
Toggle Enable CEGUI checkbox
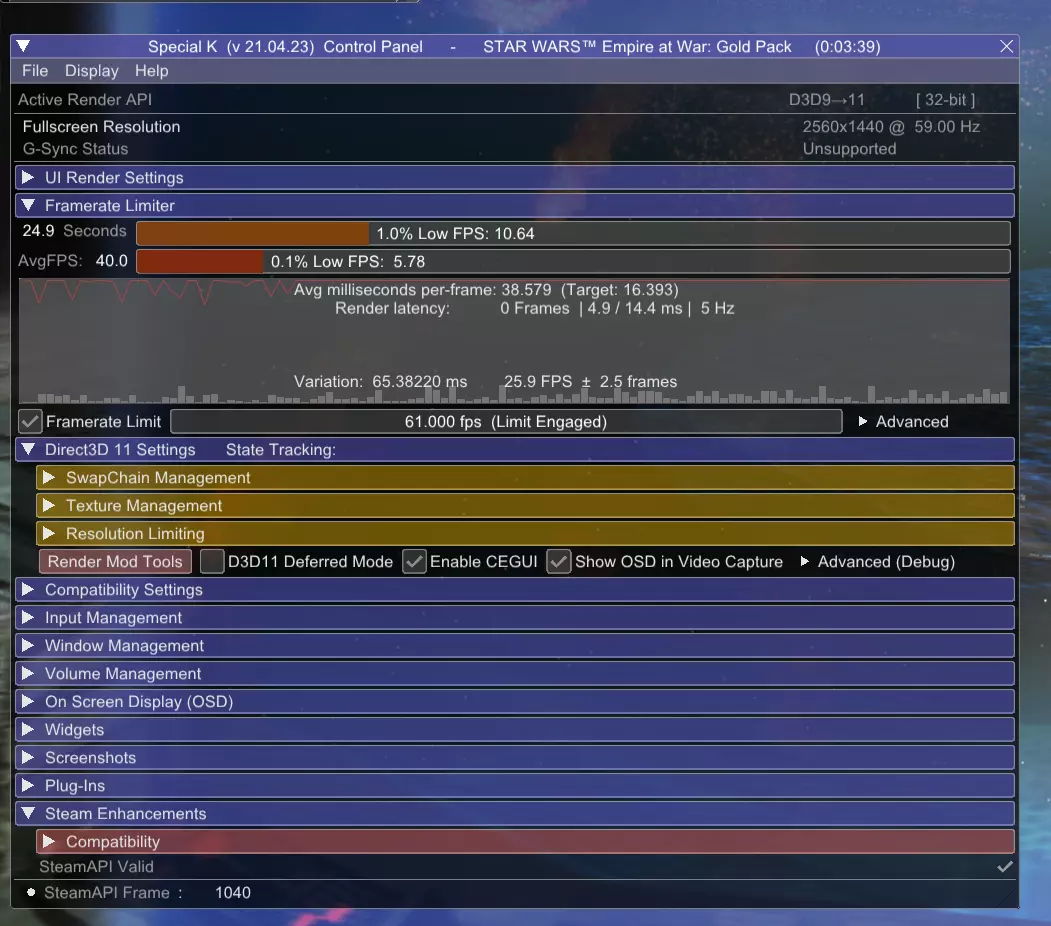(414, 561)
